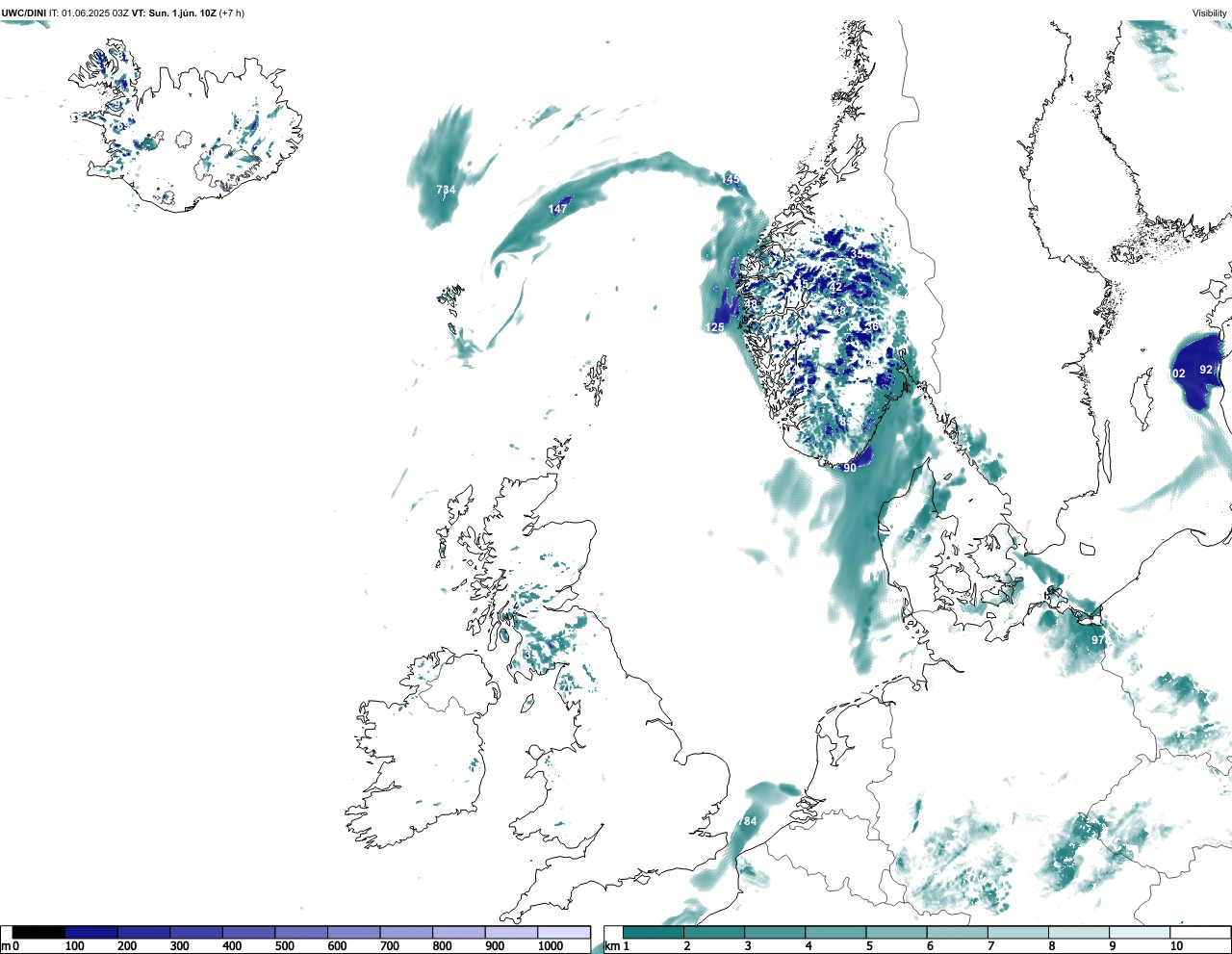
Task: Click the "784" value label in English Channel
Action: 748,821
